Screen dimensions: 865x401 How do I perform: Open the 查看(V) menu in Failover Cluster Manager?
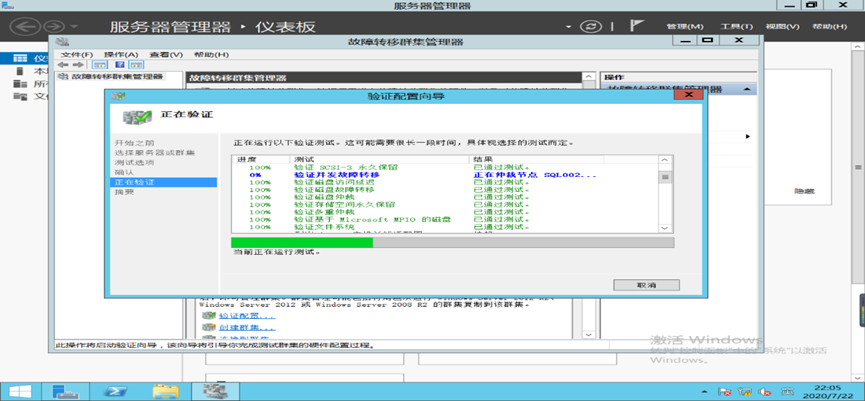[x=166, y=55]
